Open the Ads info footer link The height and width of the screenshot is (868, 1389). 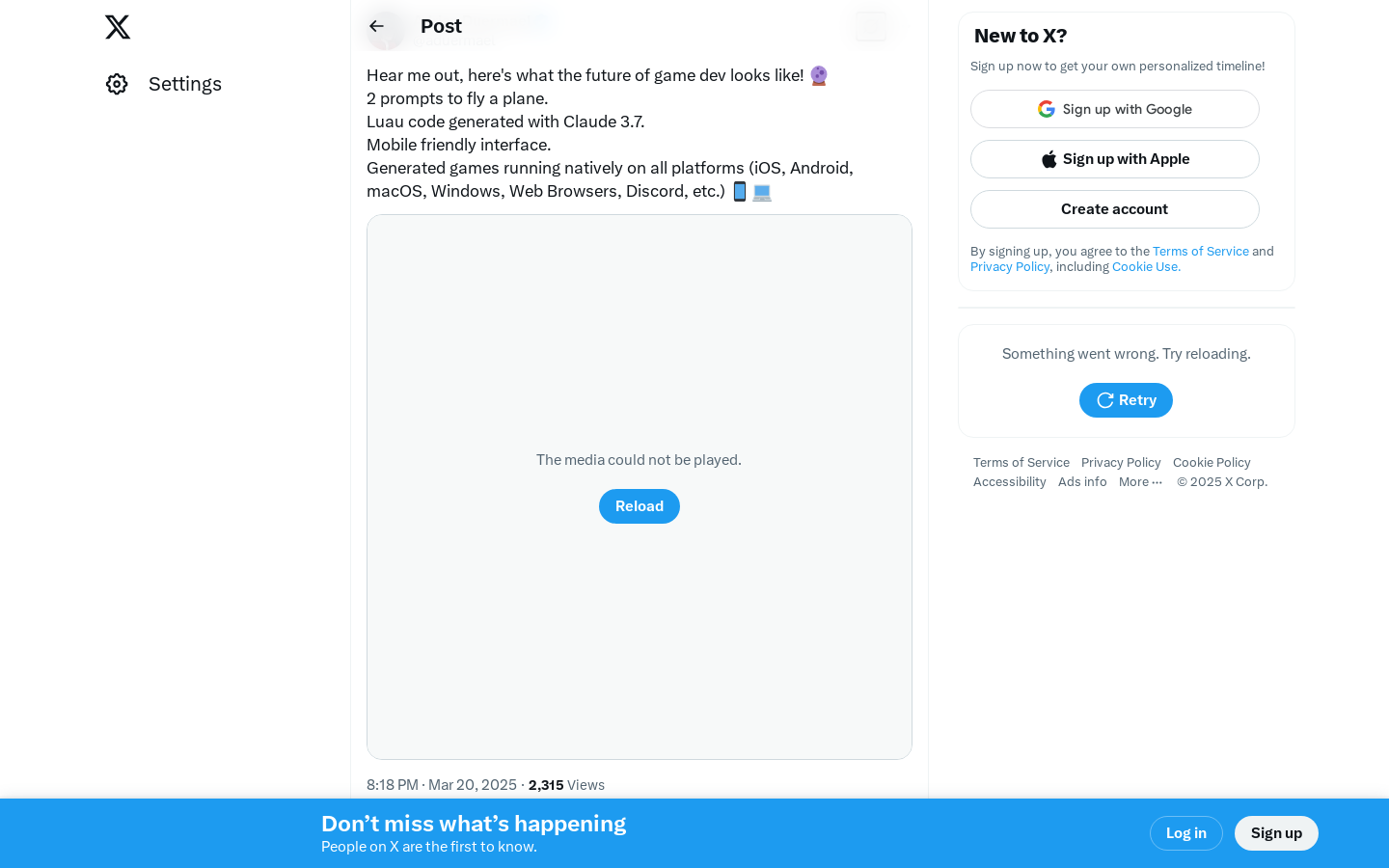coord(1082,482)
